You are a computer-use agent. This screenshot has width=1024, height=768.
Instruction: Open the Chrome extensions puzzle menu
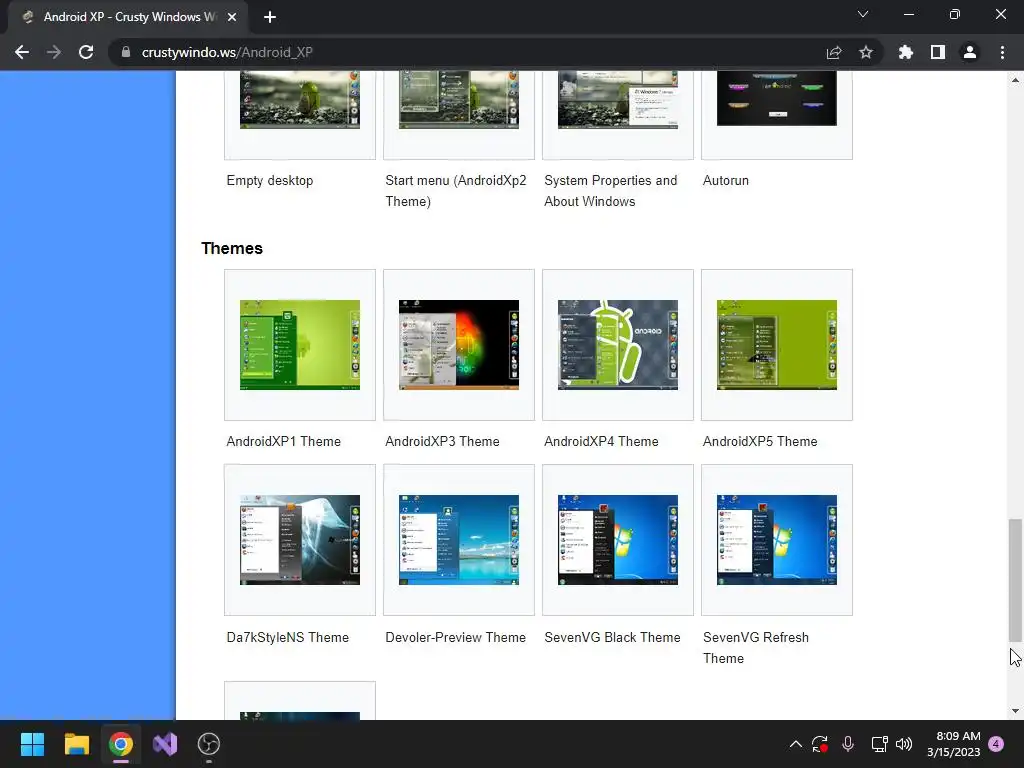(x=906, y=52)
